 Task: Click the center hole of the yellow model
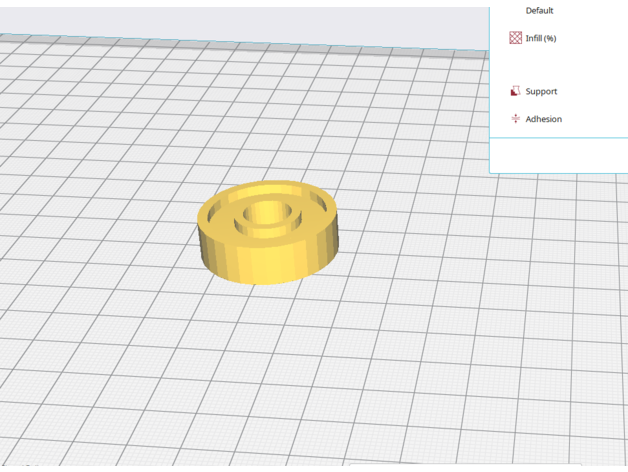coord(268,212)
